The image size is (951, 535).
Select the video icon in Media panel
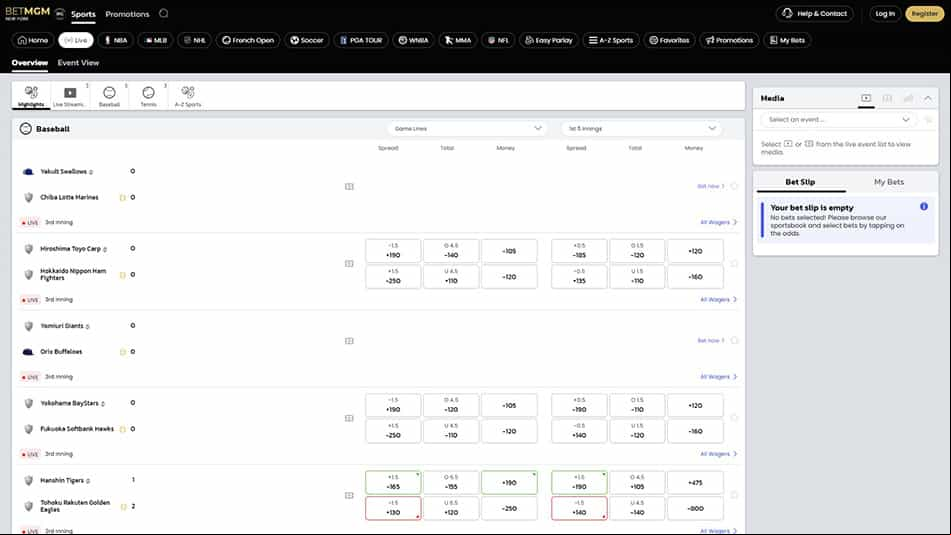[x=866, y=98]
